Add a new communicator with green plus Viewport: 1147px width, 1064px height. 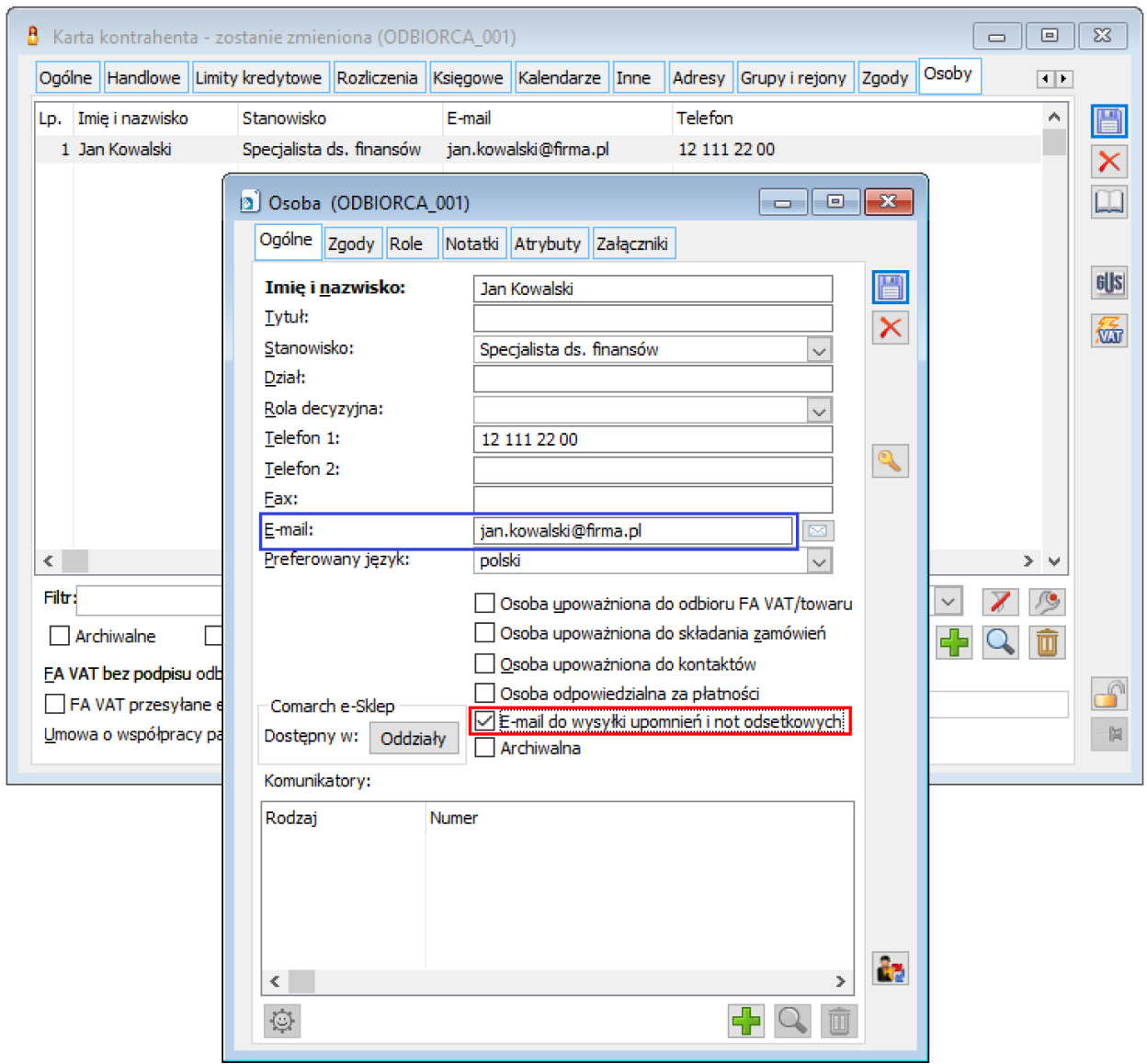tap(745, 1020)
